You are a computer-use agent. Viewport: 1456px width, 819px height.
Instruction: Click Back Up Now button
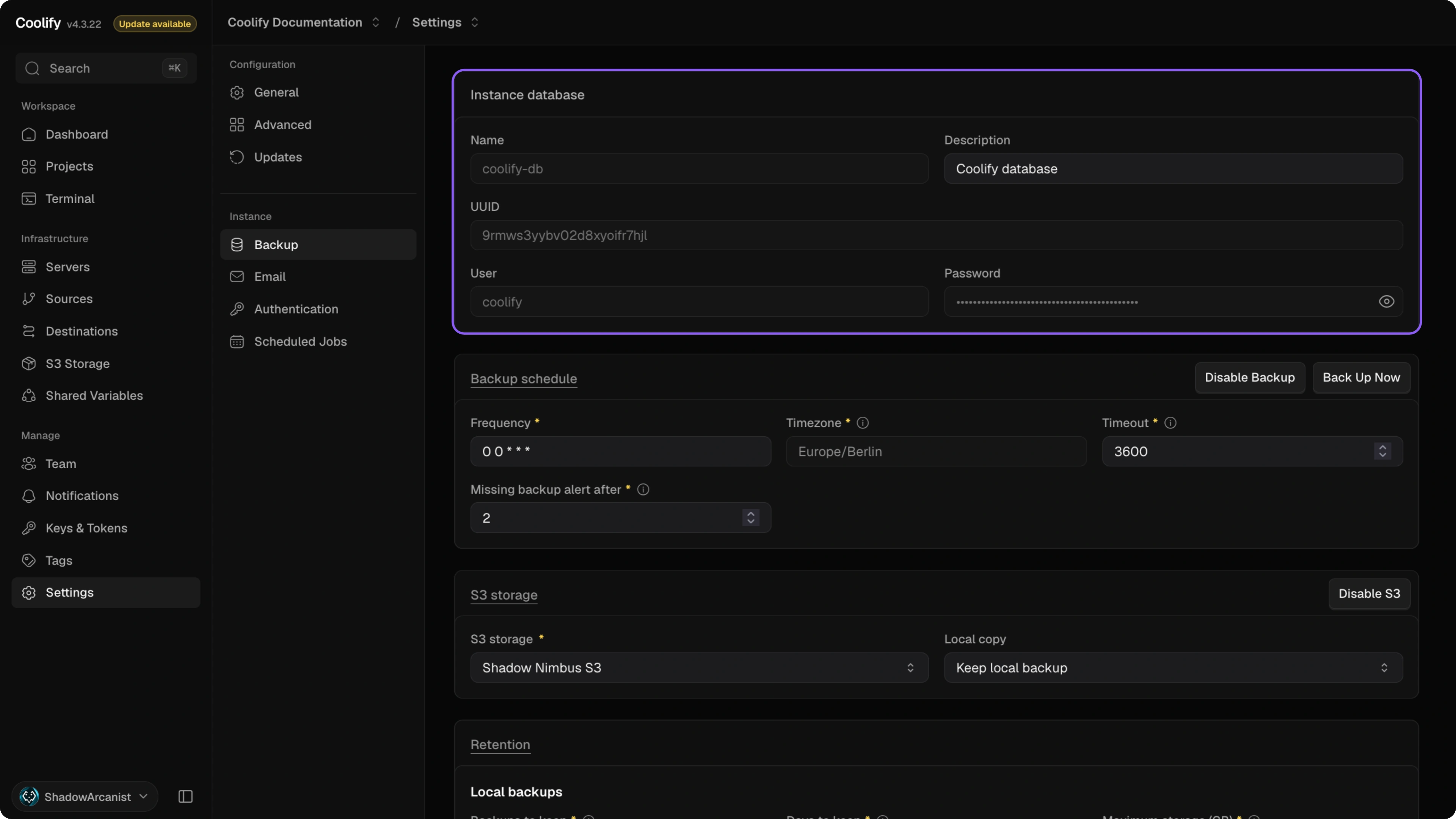(x=1361, y=378)
